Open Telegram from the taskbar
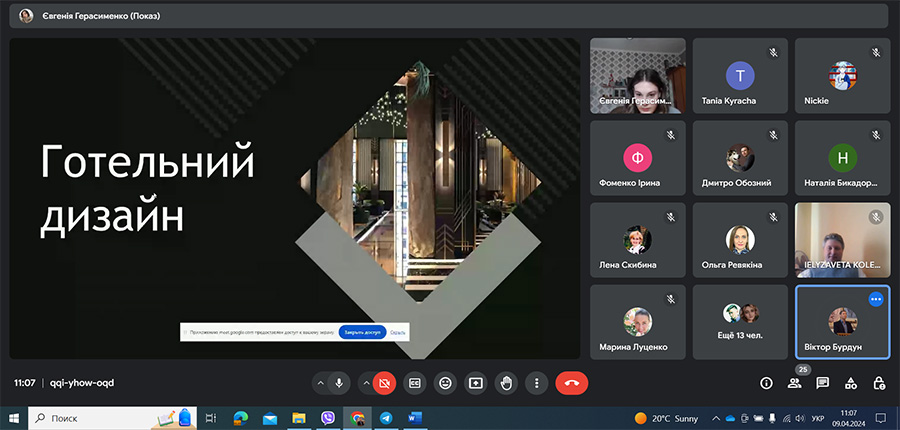The image size is (900, 430). pyautogui.click(x=386, y=418)
